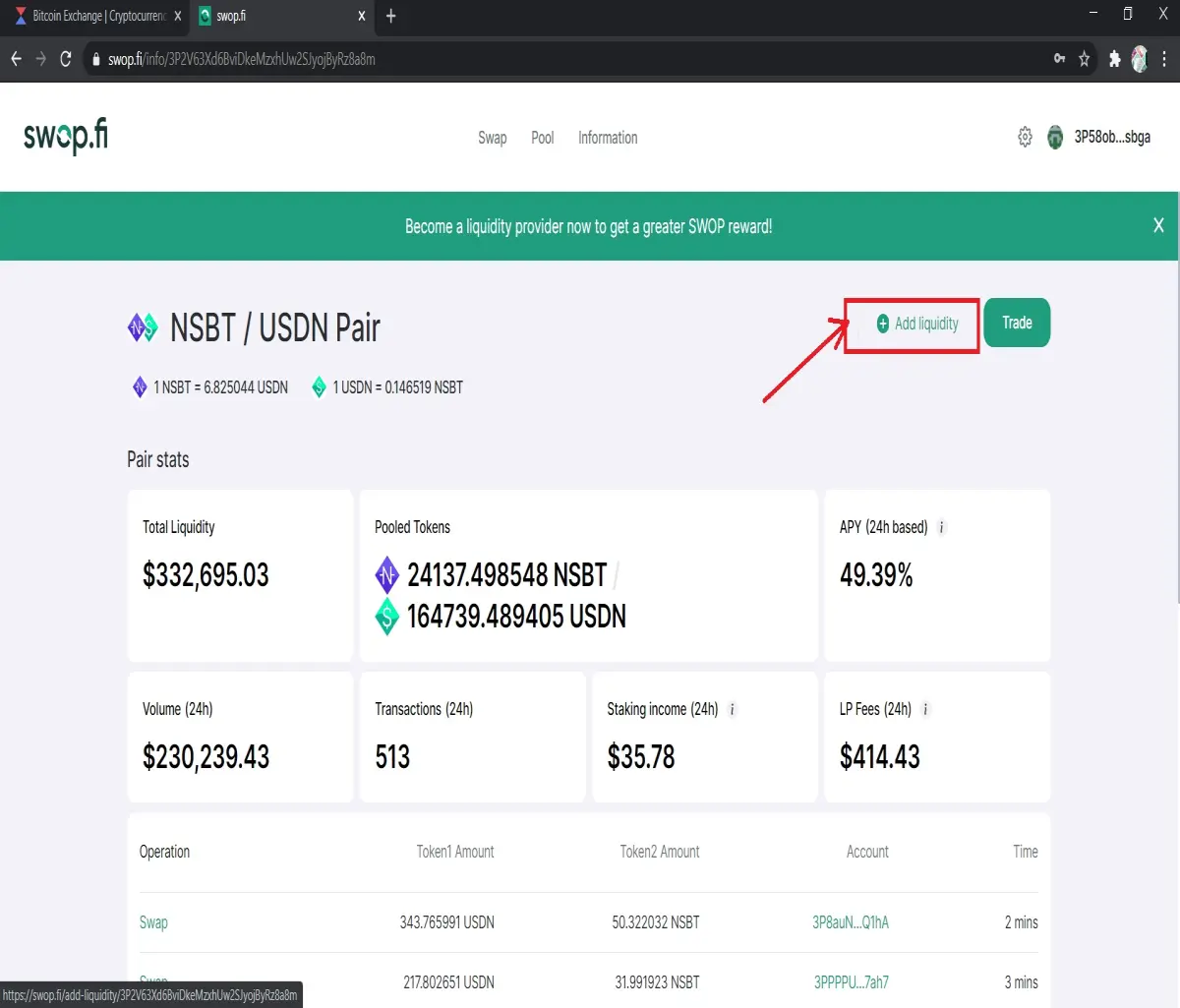Image resolution: width=1180 pixels, height=1008 pixels.
Task: Click the 343.765991 USDN table cell
Action: (x=446, y=922)
